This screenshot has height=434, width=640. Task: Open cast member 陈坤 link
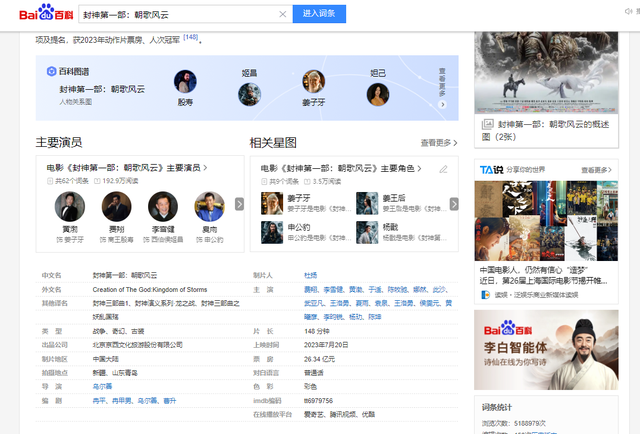tap(375, 317)
